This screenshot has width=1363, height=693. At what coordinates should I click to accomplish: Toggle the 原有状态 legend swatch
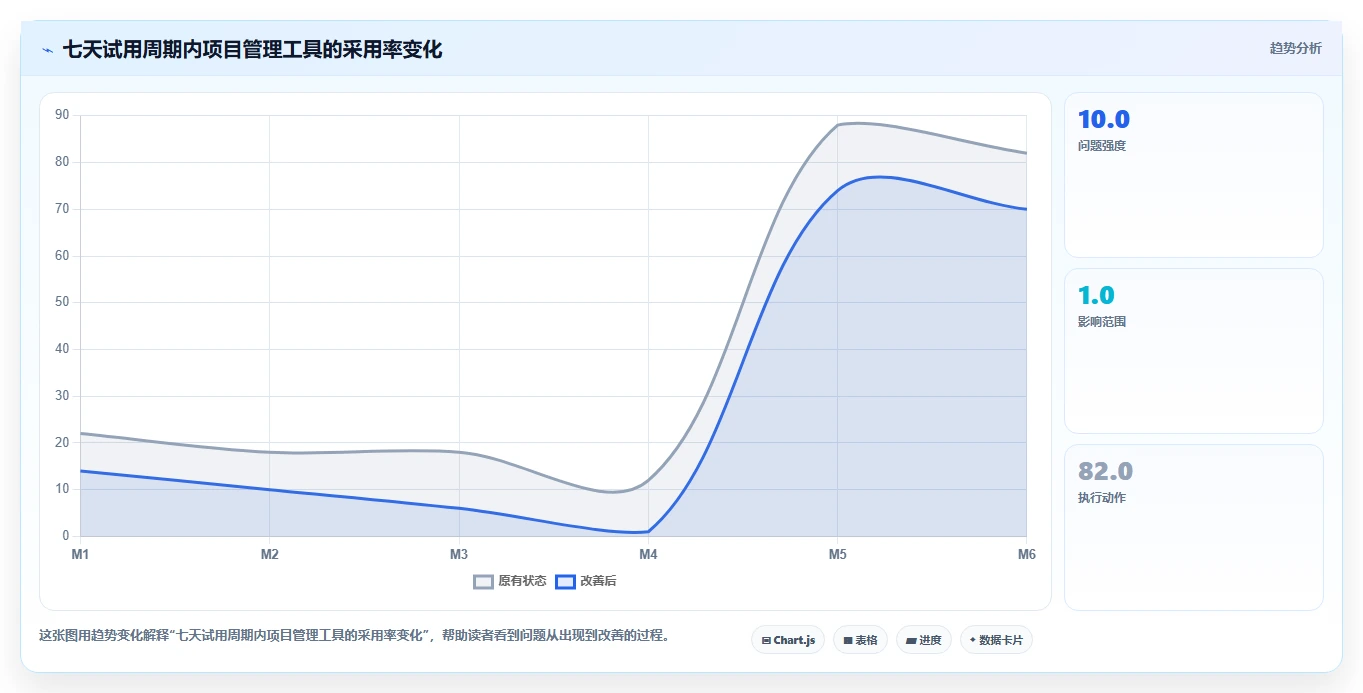(x=484, y=581)
